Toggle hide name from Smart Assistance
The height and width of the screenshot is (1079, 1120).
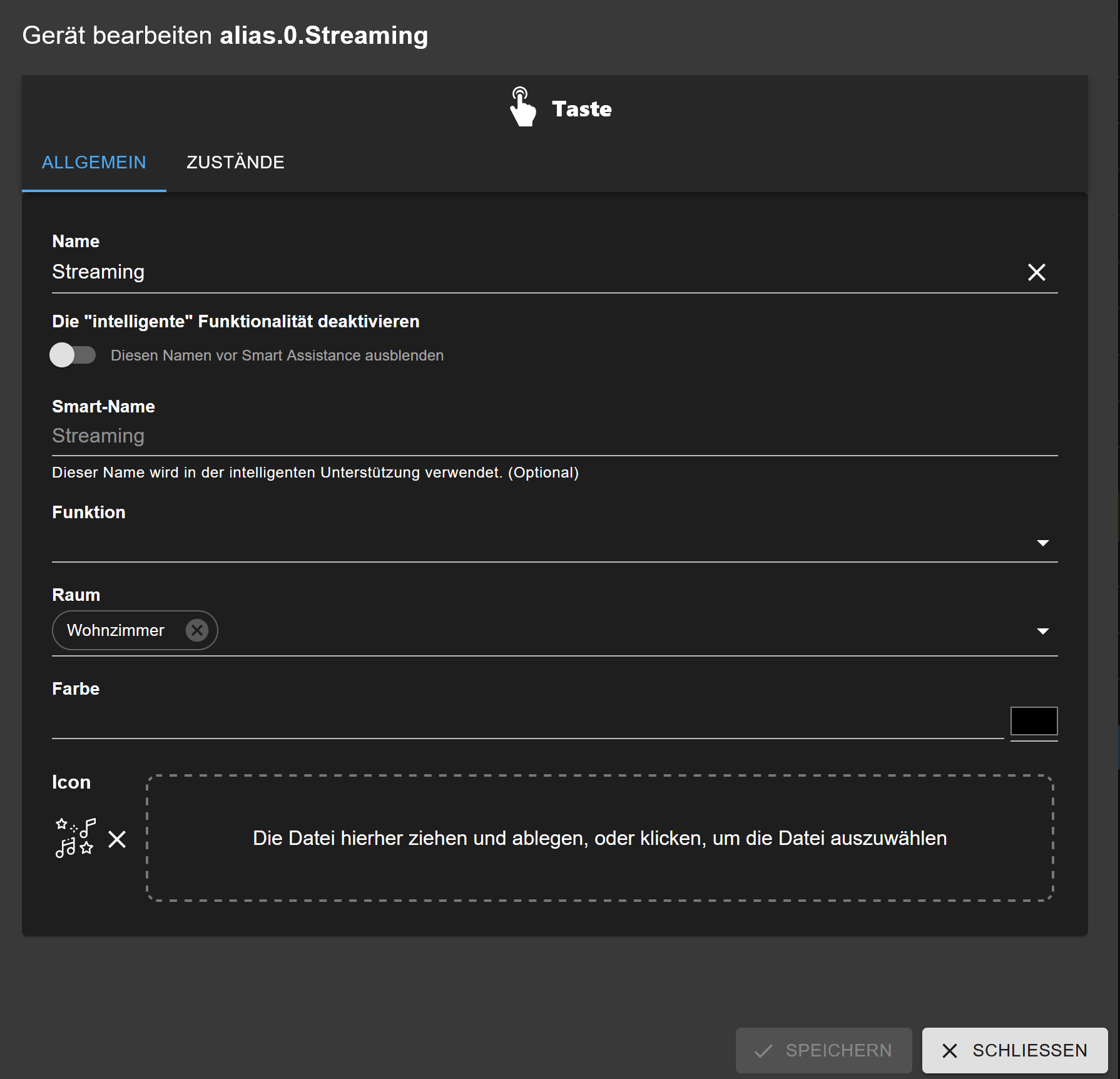pyautogui.click(x=73, y=355)
